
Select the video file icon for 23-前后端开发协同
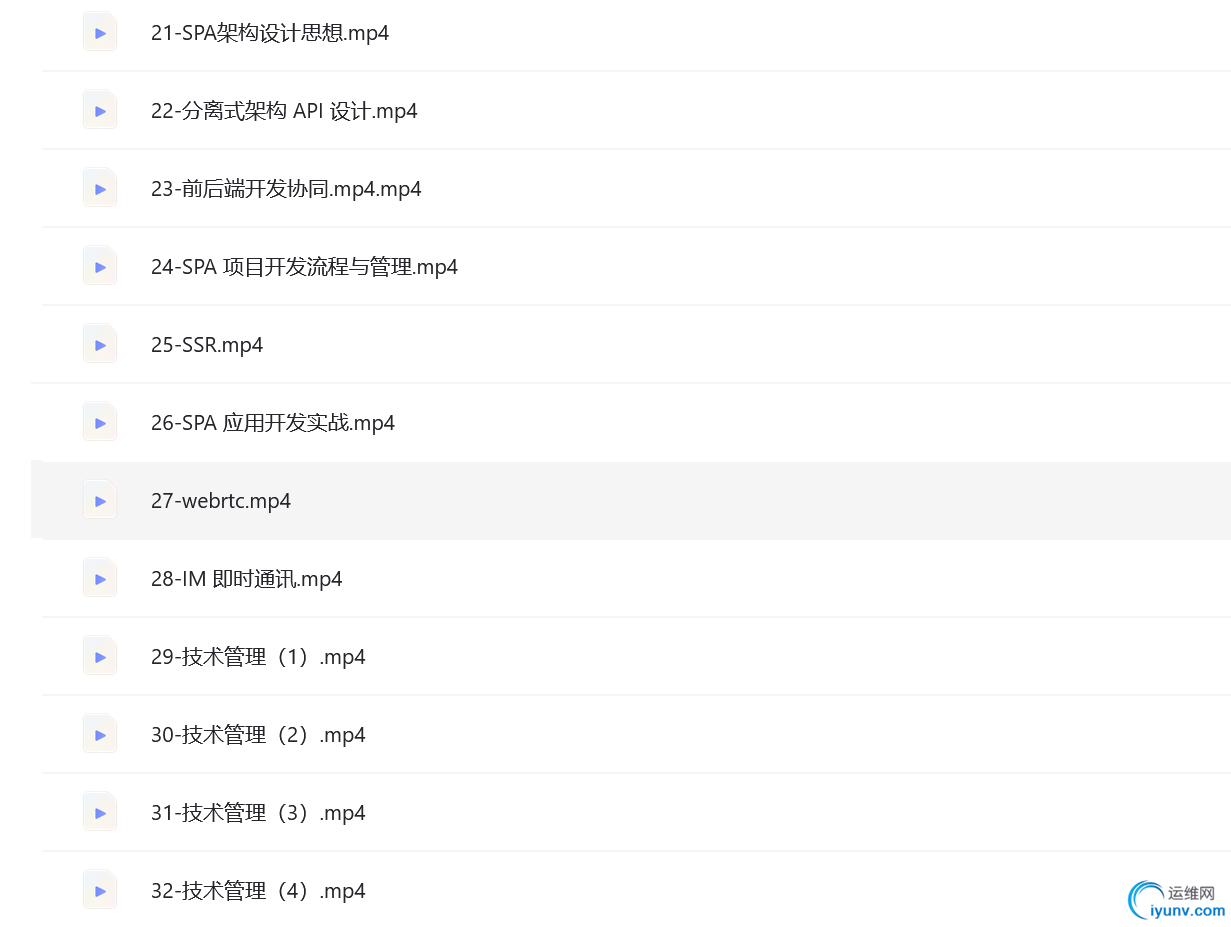(100, 189)
